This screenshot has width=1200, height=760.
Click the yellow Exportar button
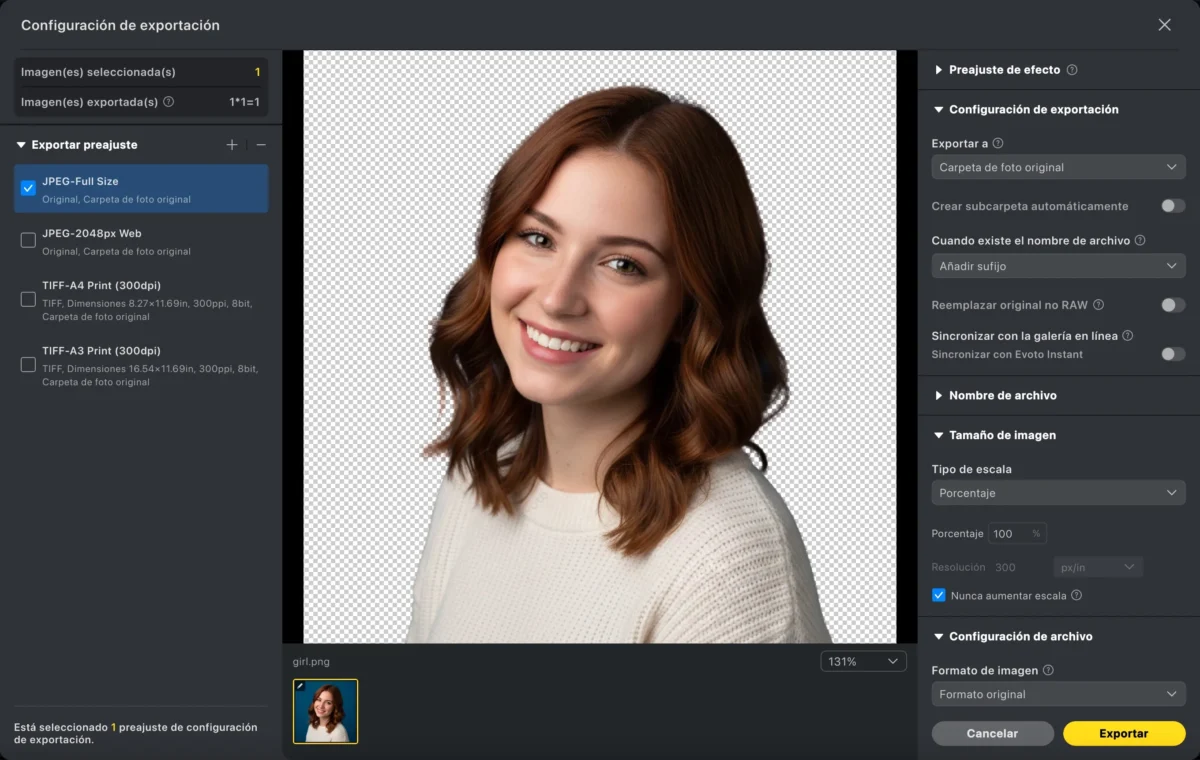click(1123, 733)
